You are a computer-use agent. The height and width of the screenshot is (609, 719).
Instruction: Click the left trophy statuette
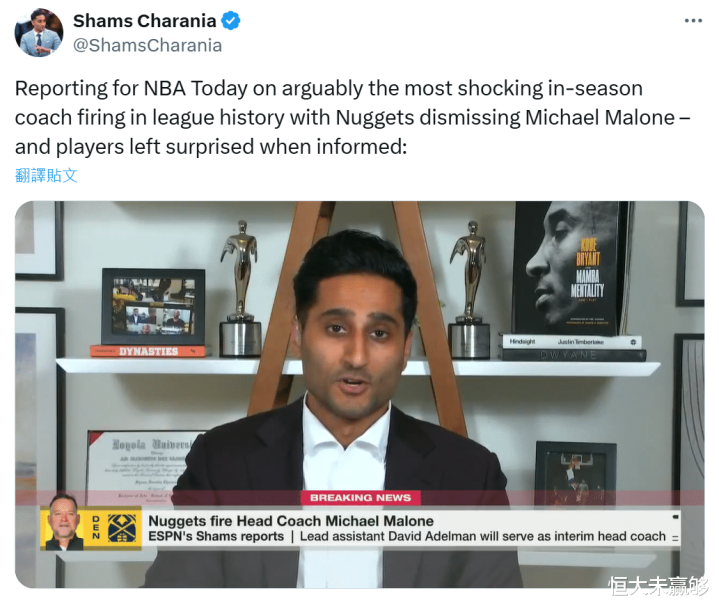pyautogui.click(x=240, y=289)
